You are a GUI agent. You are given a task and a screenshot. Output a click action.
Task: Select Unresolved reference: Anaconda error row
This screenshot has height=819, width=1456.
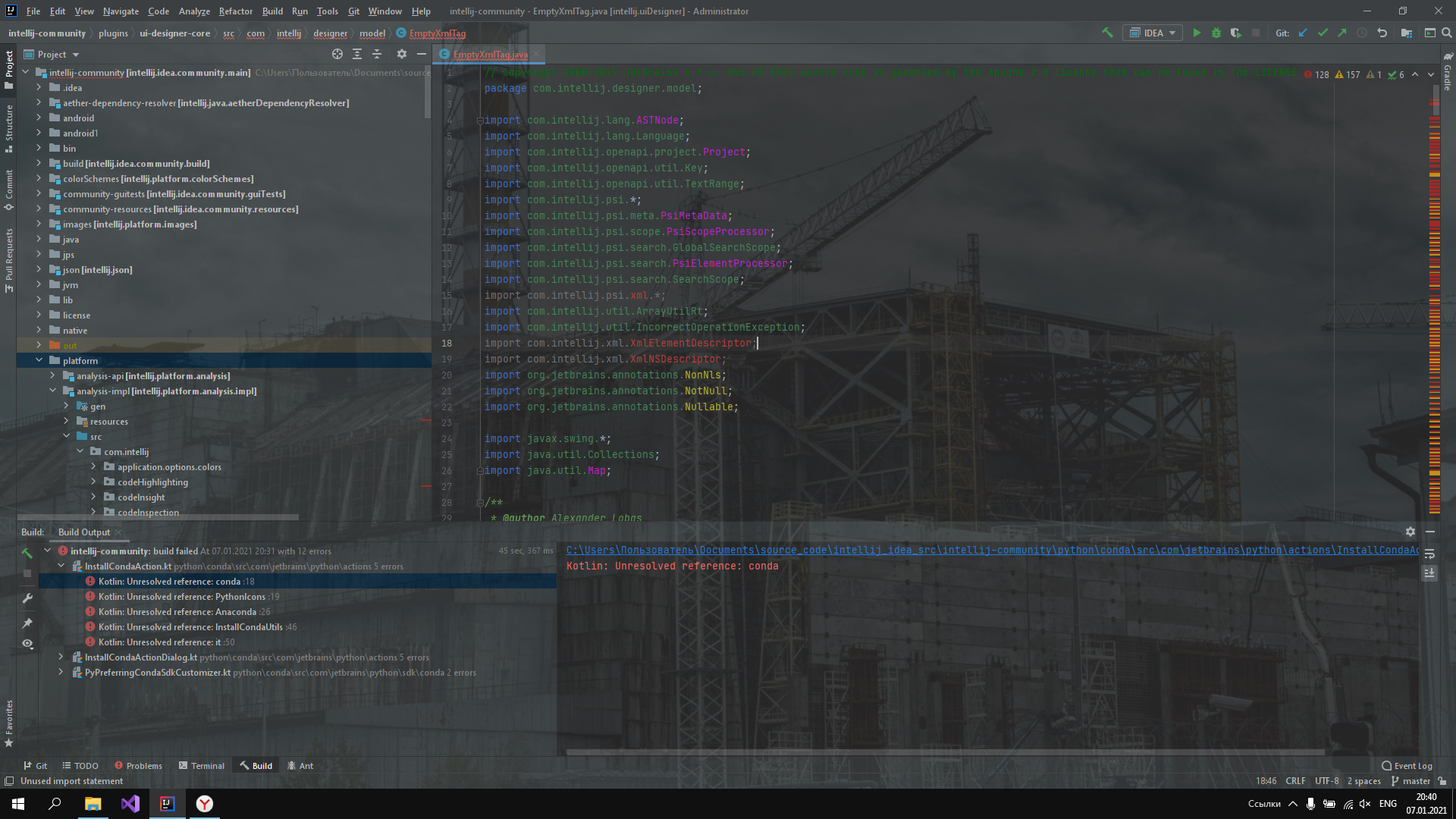click(297, 611)
